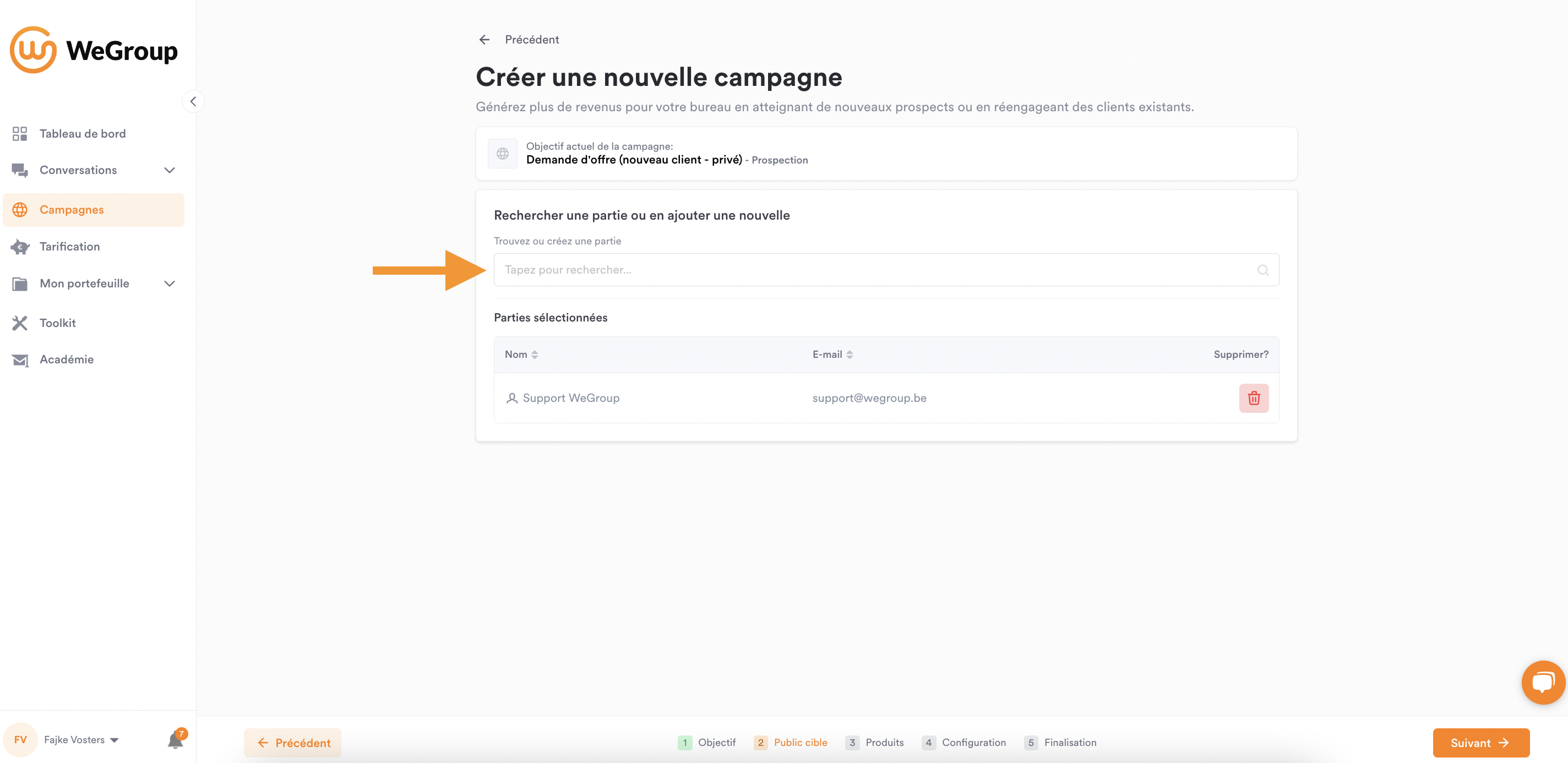
Task: Open the Fajke Vosters user dropdown
Action: pyautogui.click(x=81, y=740)
